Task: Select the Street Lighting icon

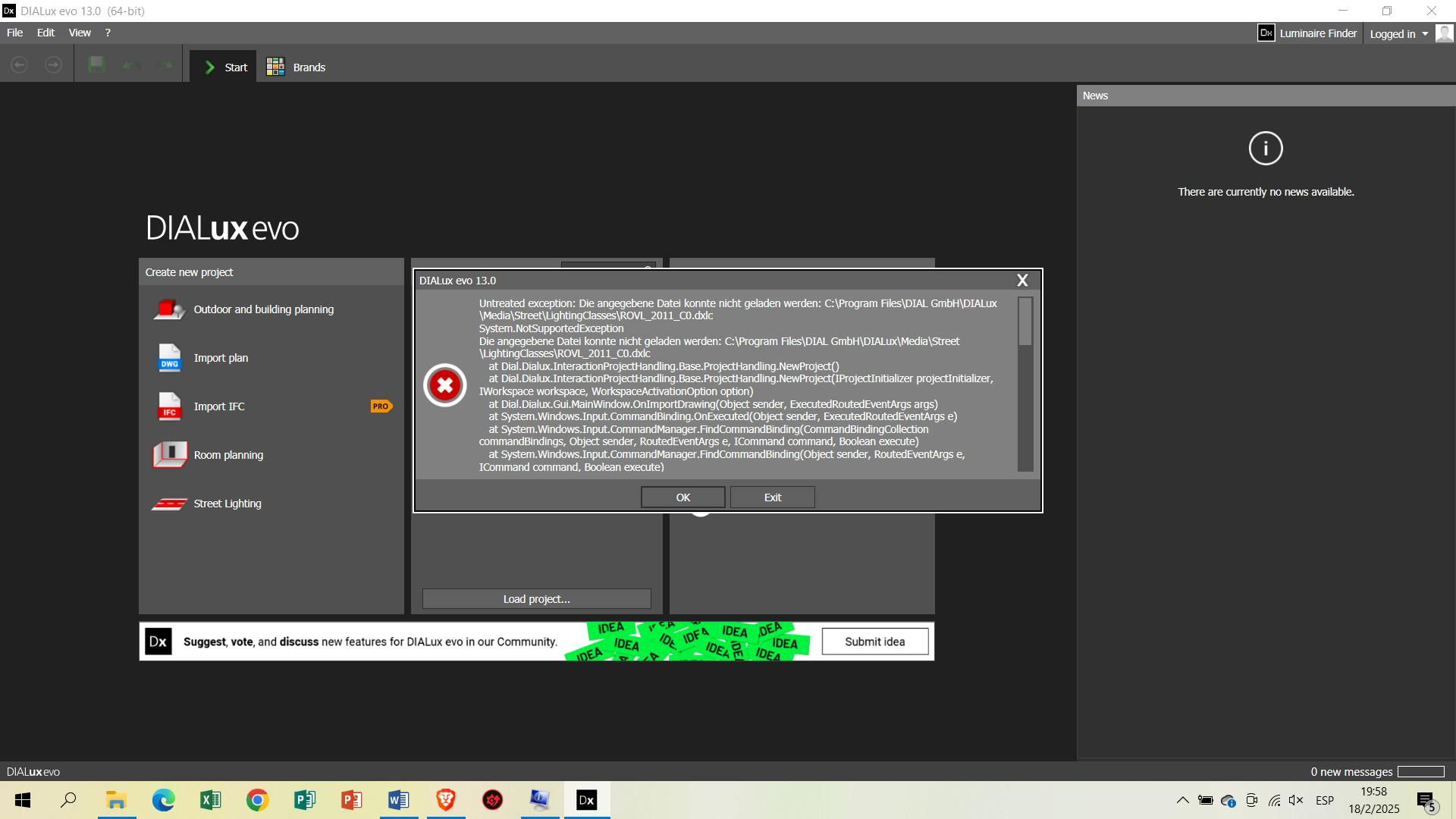Action: click(169, 504)
